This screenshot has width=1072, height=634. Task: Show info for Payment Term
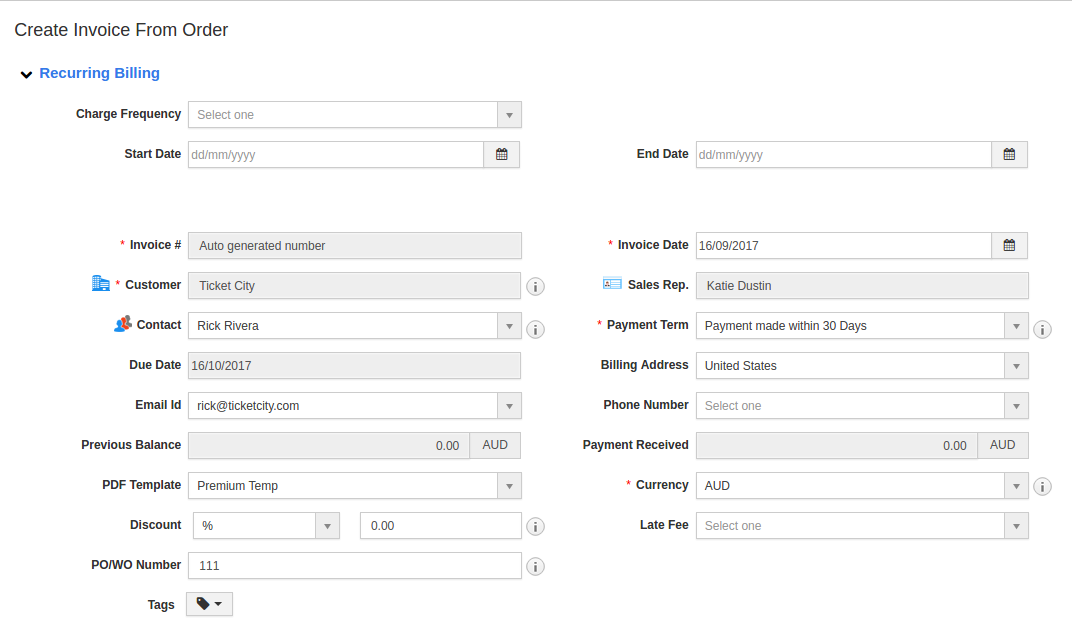1042,329
